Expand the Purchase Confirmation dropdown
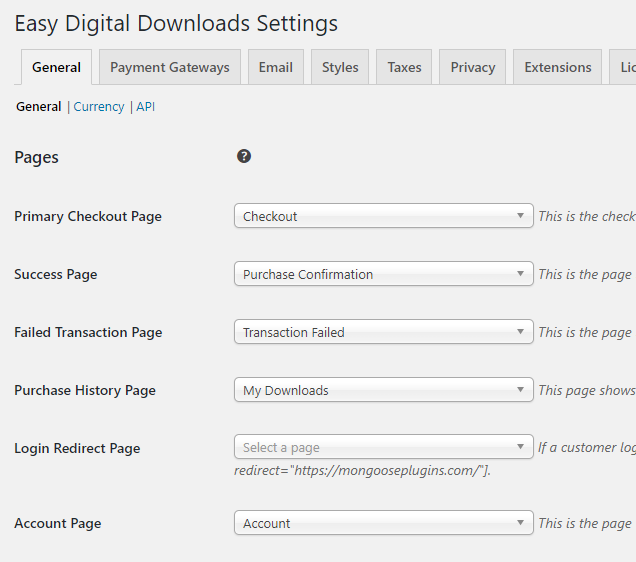This screenshot has width=636, height=562. 384,274
